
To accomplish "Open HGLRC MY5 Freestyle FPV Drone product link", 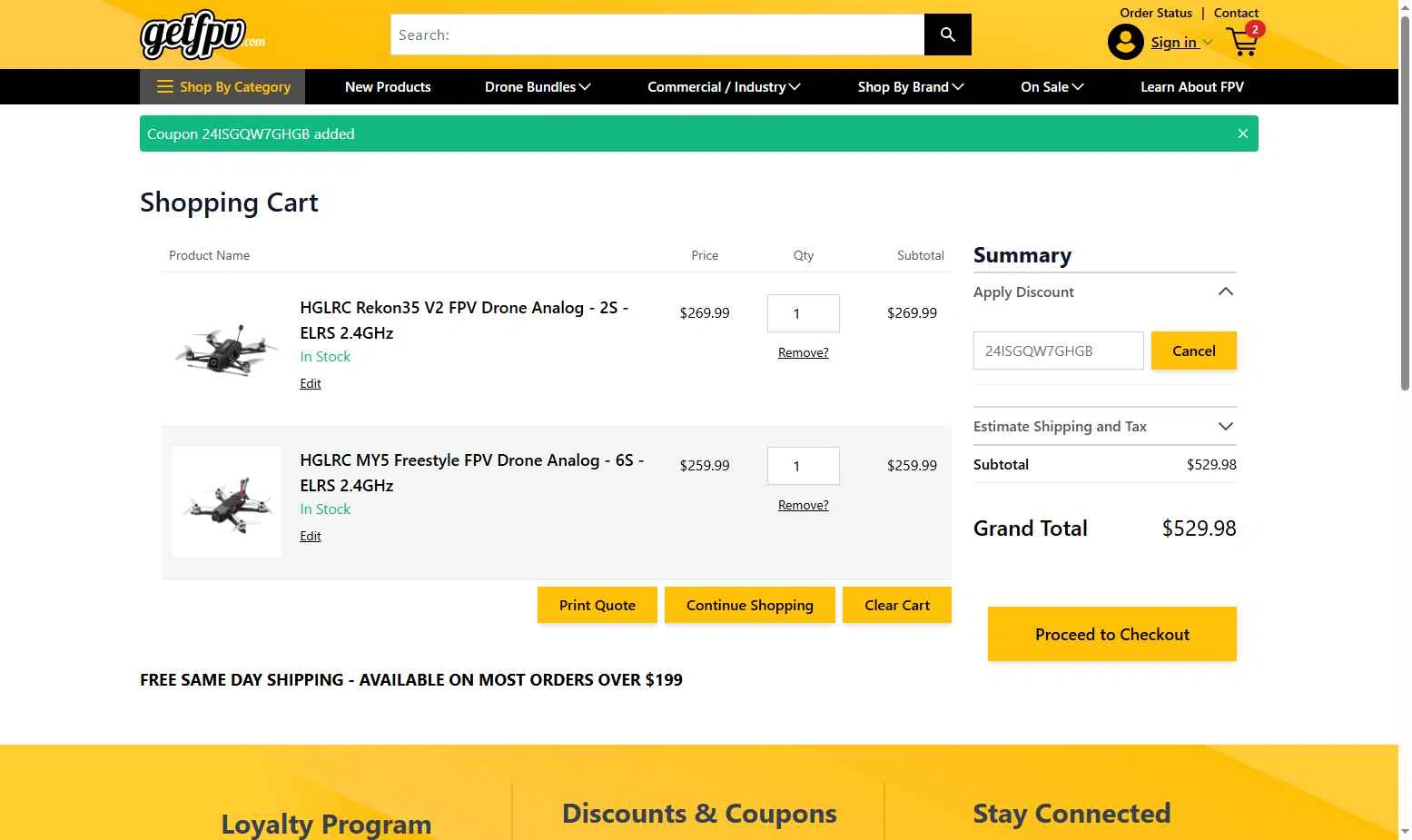I will point(472,472).
